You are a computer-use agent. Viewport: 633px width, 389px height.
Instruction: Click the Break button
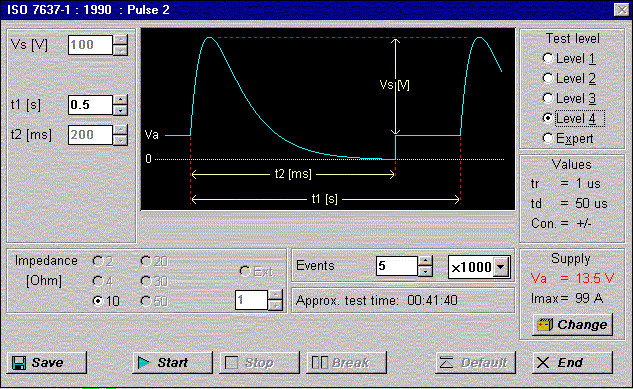[x=346, y=362]
